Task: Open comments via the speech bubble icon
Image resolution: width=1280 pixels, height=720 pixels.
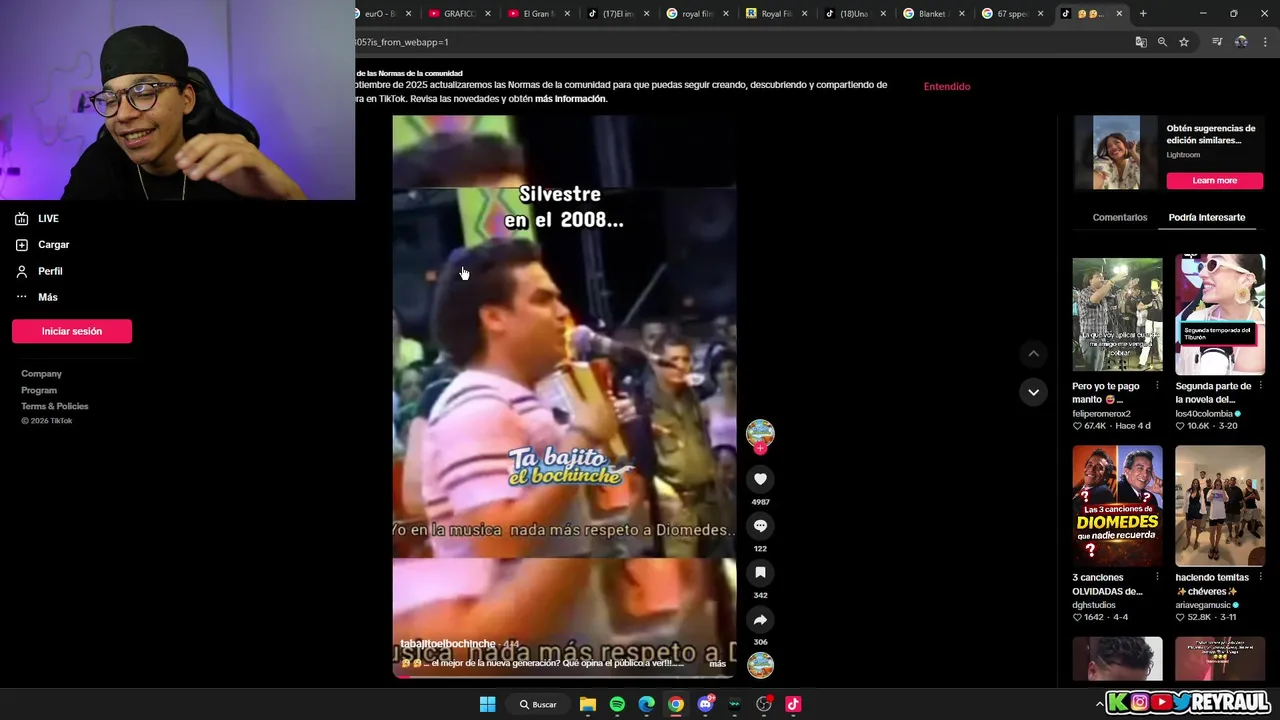Action: click(x=760, y=526)
